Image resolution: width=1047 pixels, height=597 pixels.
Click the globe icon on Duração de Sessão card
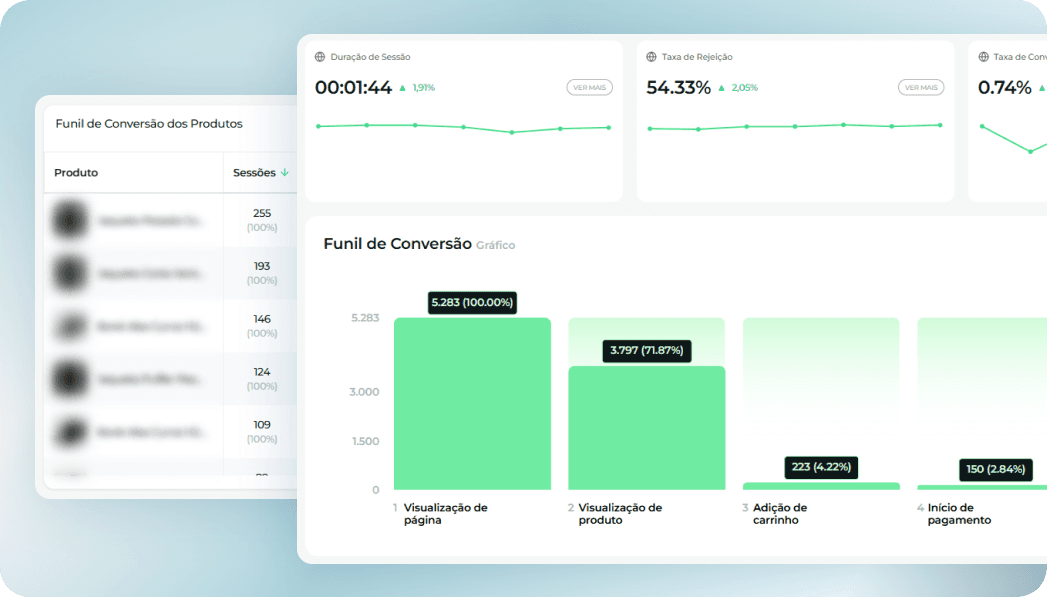click(322, 57)
